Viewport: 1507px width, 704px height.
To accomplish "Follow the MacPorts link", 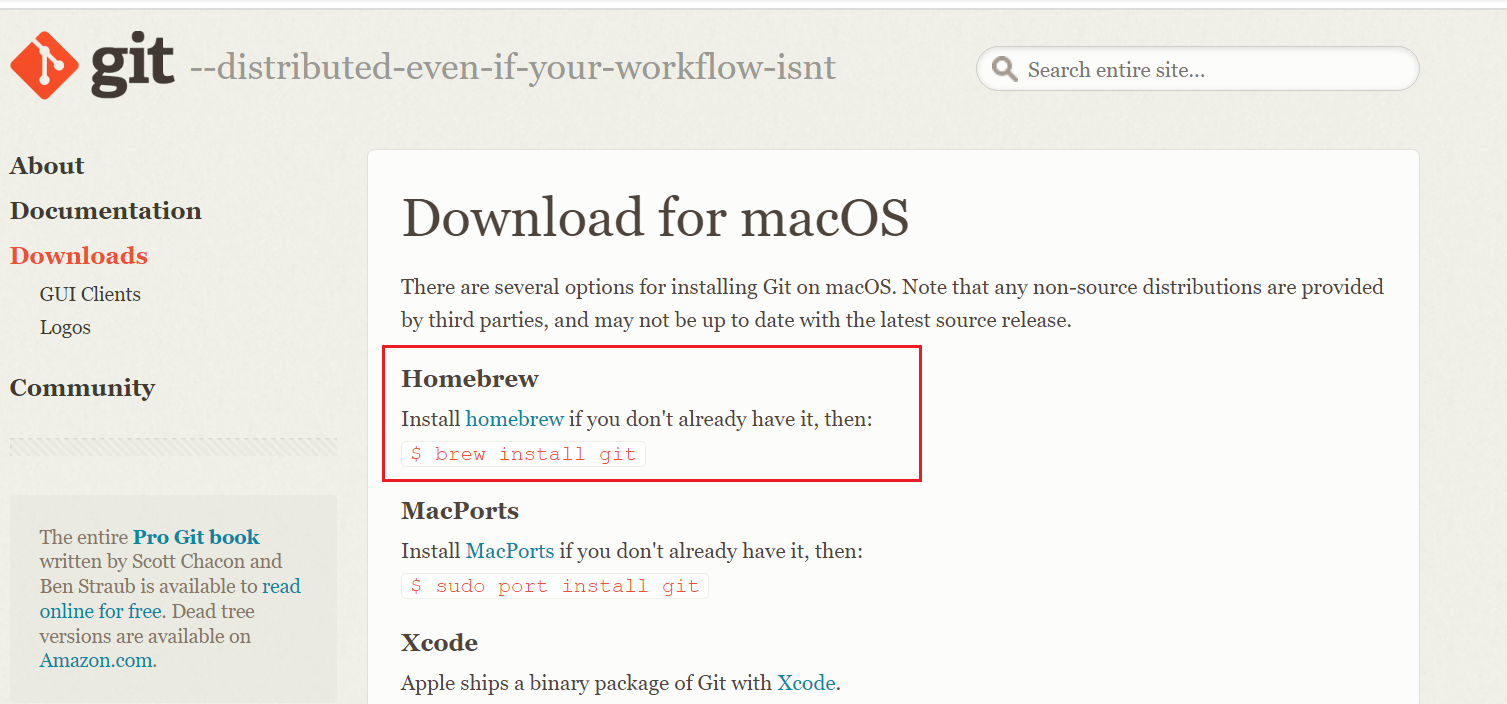I will 510,551.
